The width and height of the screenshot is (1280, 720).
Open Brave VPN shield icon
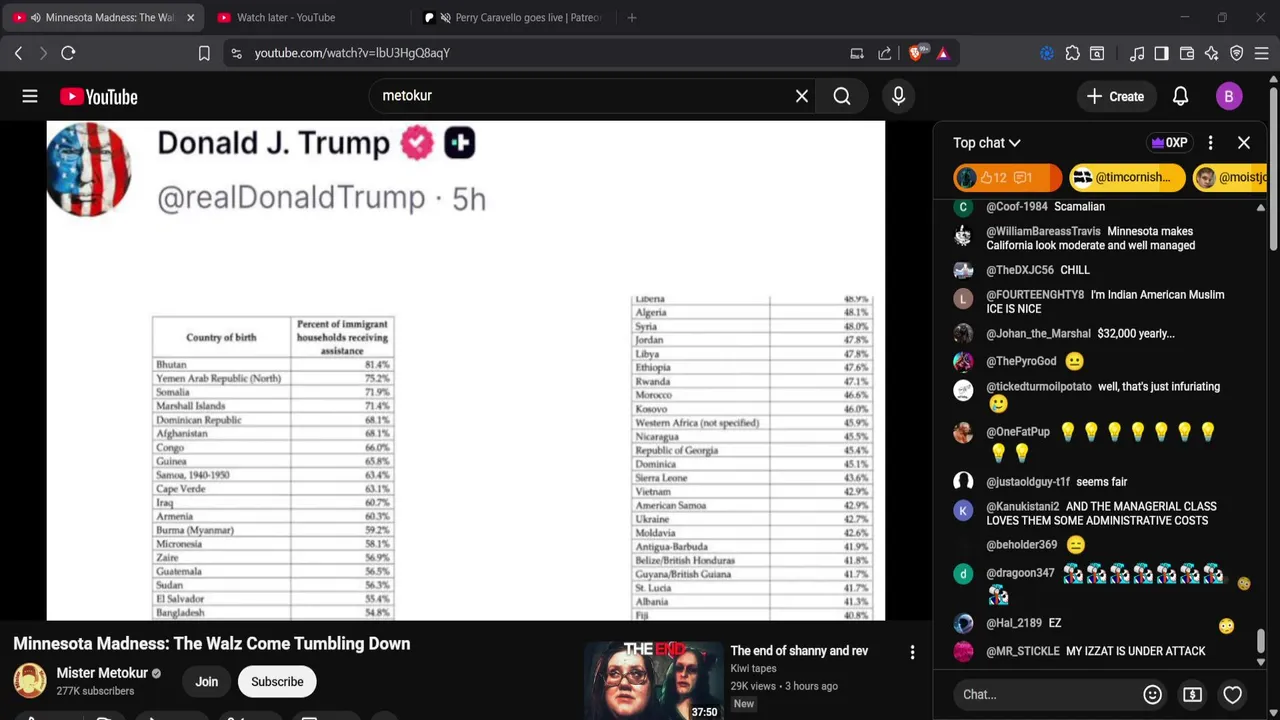click(1237, 53)
